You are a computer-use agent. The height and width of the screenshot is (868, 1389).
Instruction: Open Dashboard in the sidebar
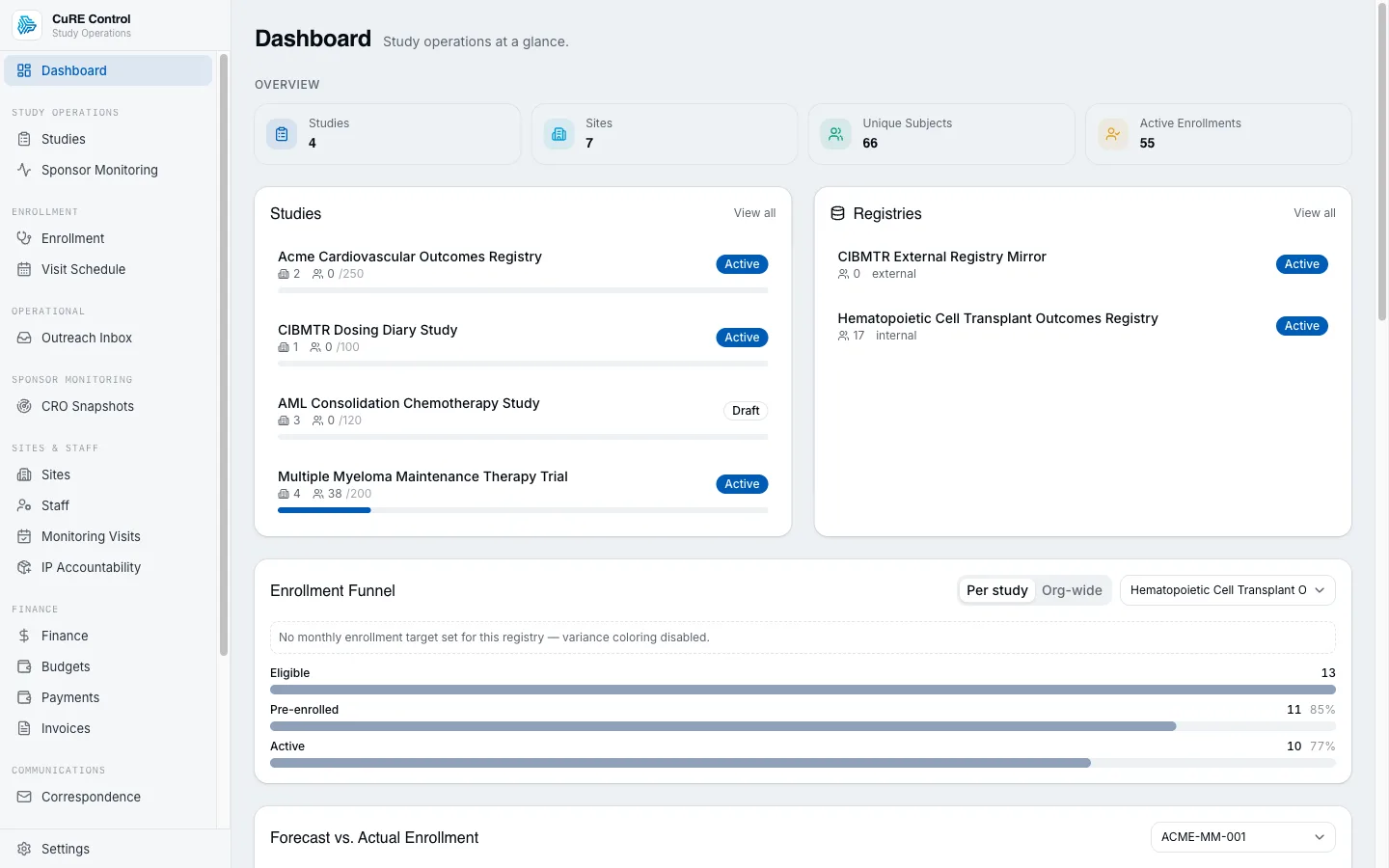108,70
